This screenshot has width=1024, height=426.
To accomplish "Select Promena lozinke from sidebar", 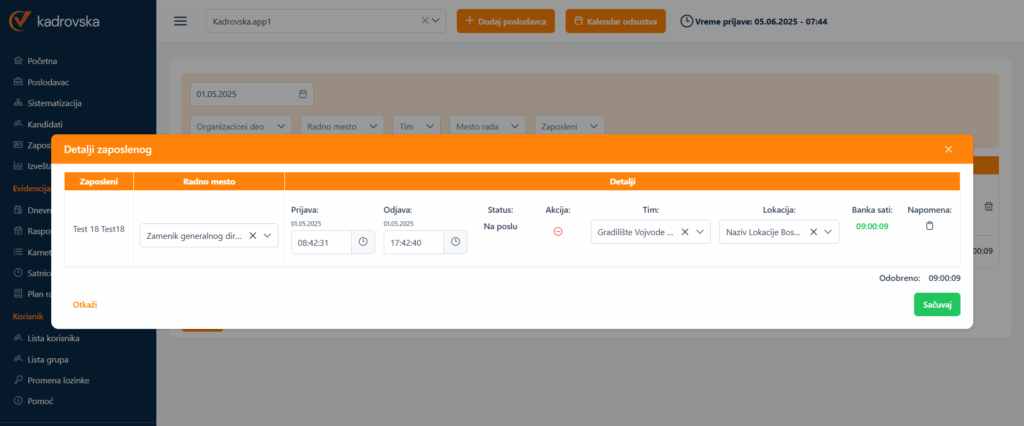I will (60, 380).
